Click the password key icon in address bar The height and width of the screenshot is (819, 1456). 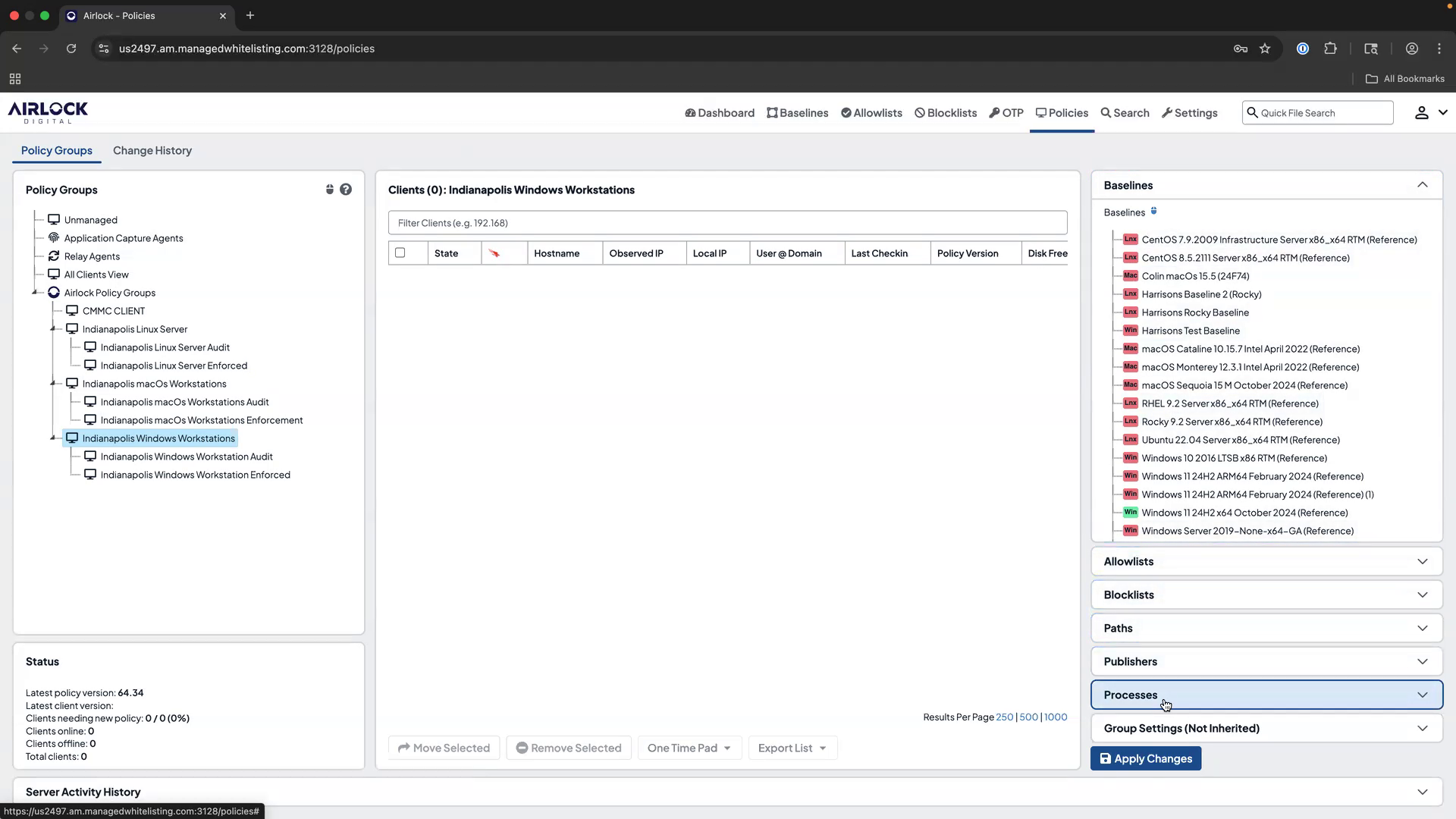point(1241,48)
